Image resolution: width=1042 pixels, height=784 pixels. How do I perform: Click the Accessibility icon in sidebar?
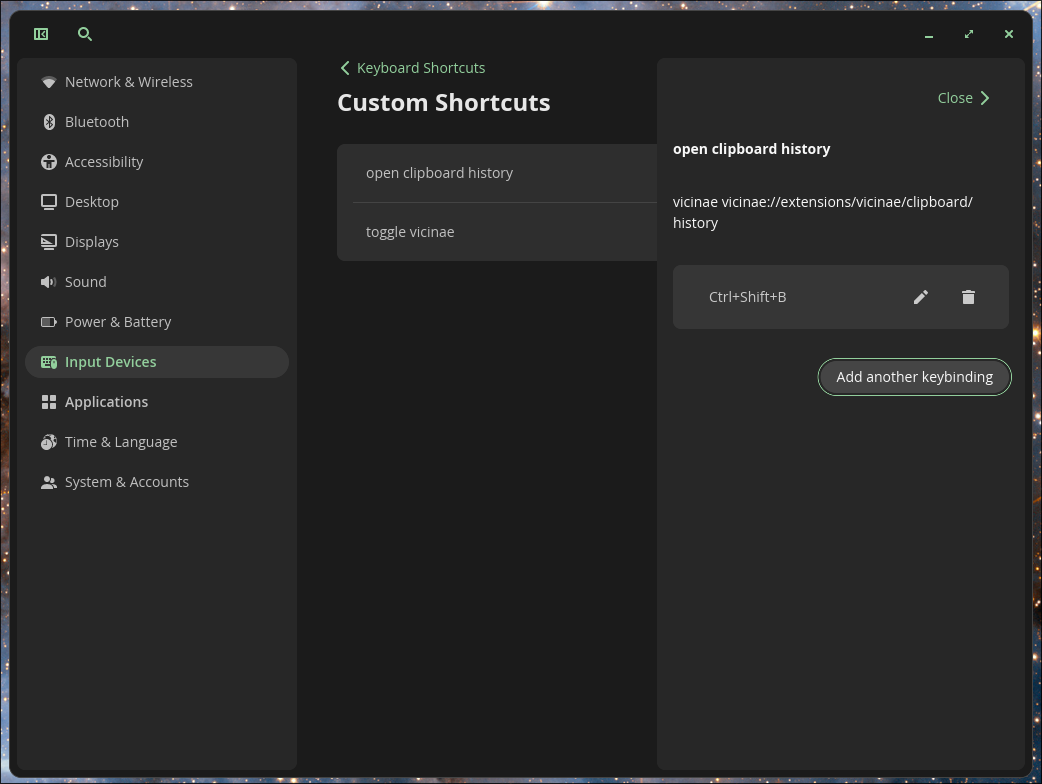49,162
